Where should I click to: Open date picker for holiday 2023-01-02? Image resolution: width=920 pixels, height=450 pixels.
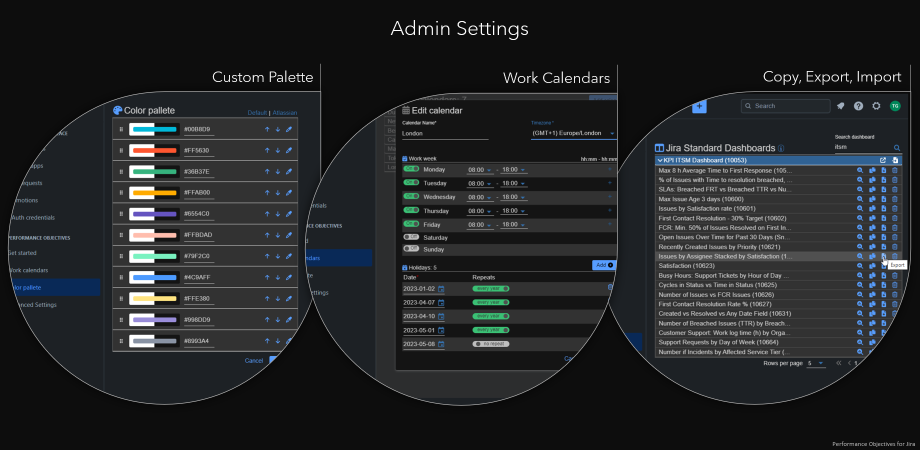pyautogui.click(x=441, y=289)
